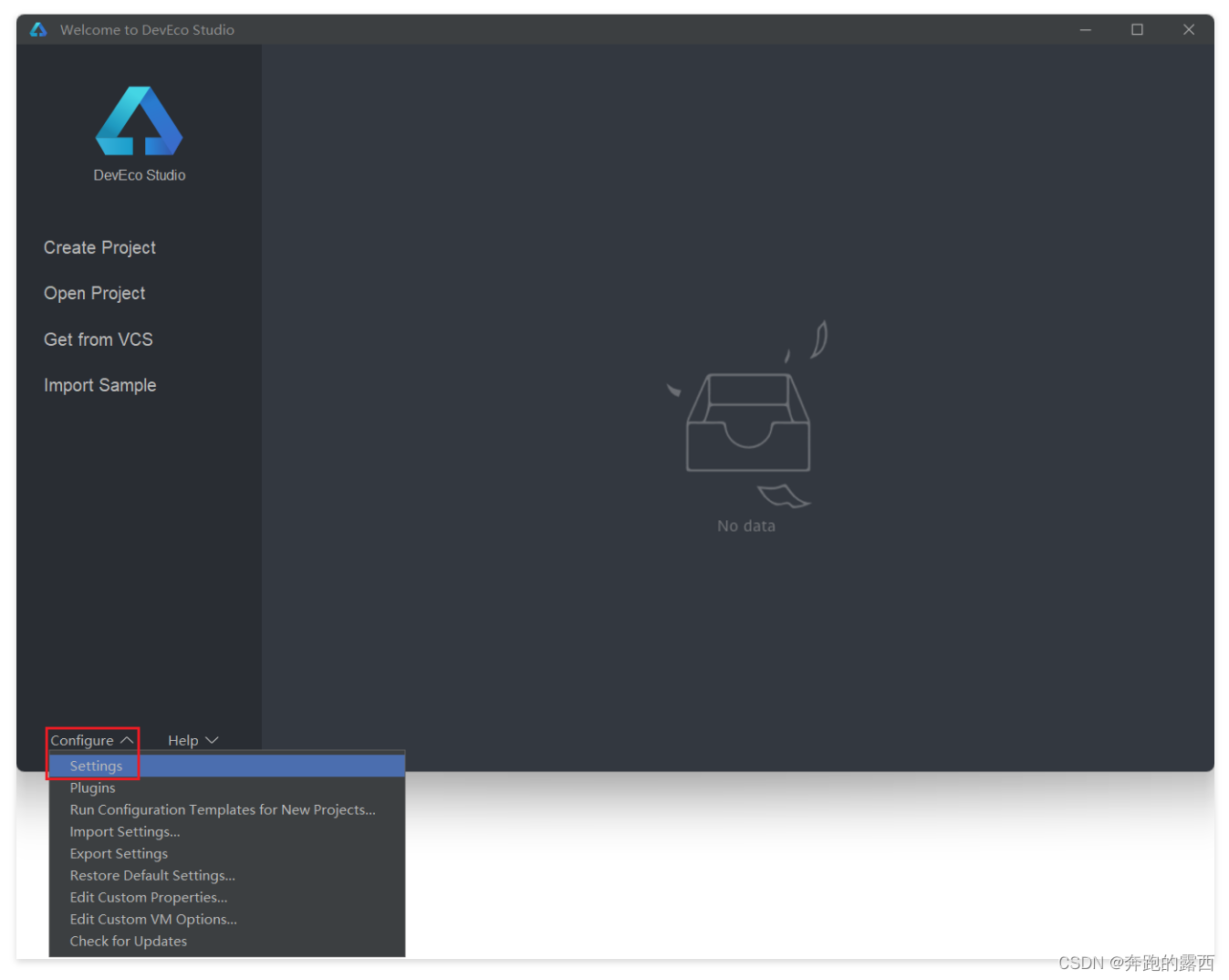Close the Welcome to DevEco Studio window
1229x980 pixels.
pyautogui.click(x=1189, y=29)
